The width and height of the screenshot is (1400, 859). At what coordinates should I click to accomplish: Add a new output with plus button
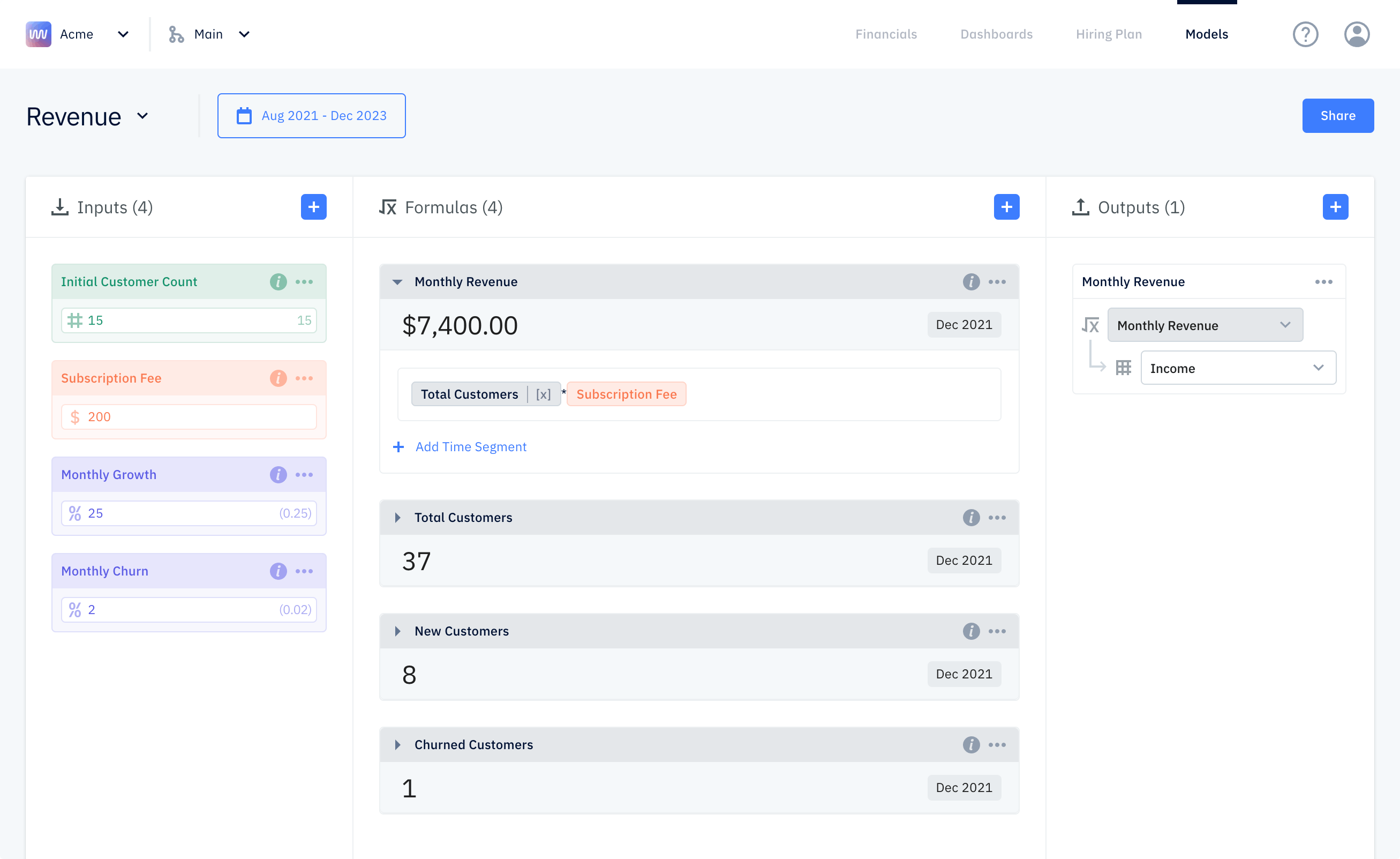tap(1335, 207)
